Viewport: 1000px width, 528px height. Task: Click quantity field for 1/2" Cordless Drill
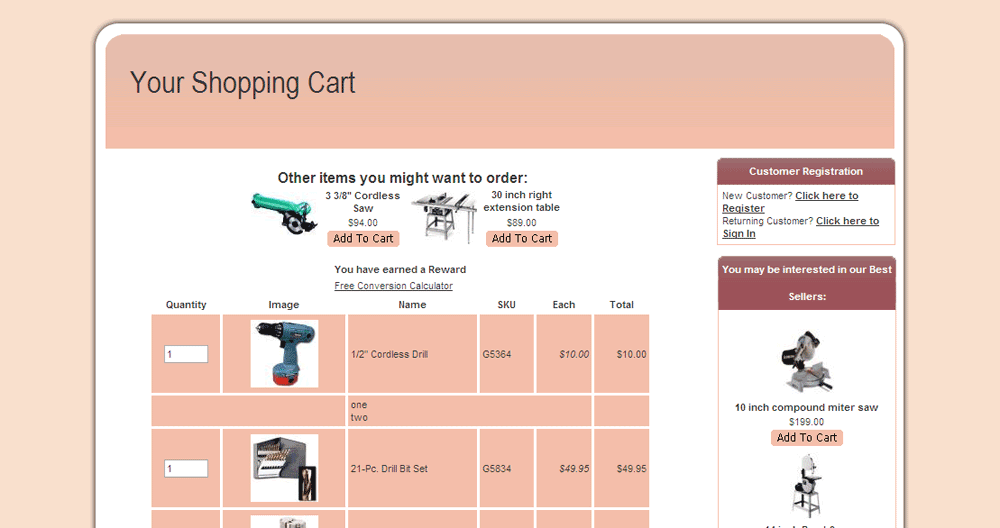point(186,354)
